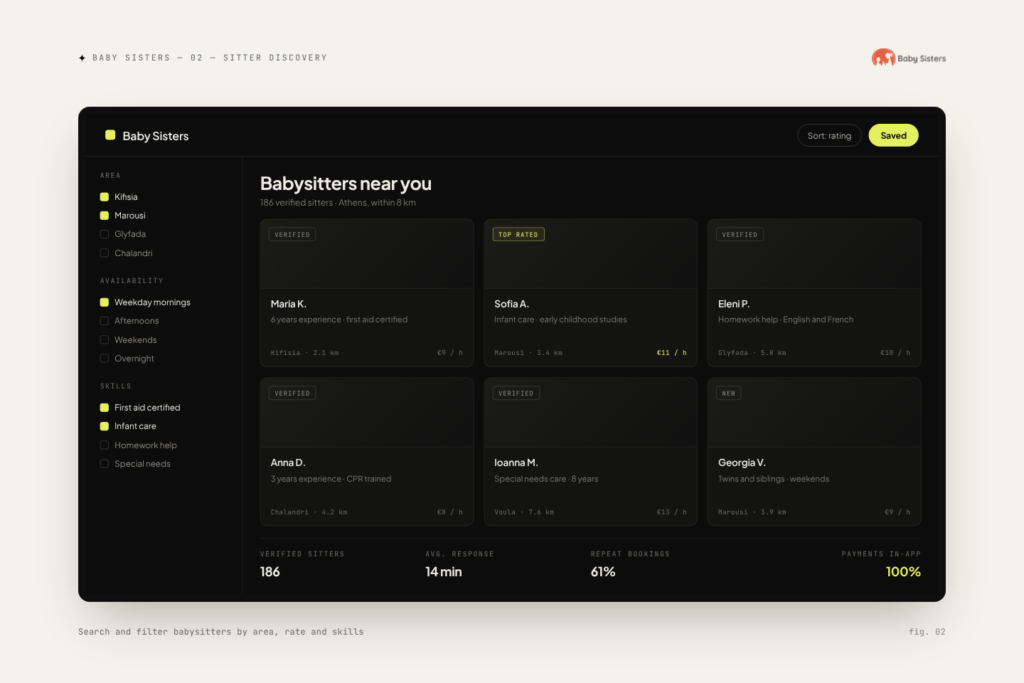1024x683 pixels.
Task: Select the name Anna D.
Action: [288, 462]
